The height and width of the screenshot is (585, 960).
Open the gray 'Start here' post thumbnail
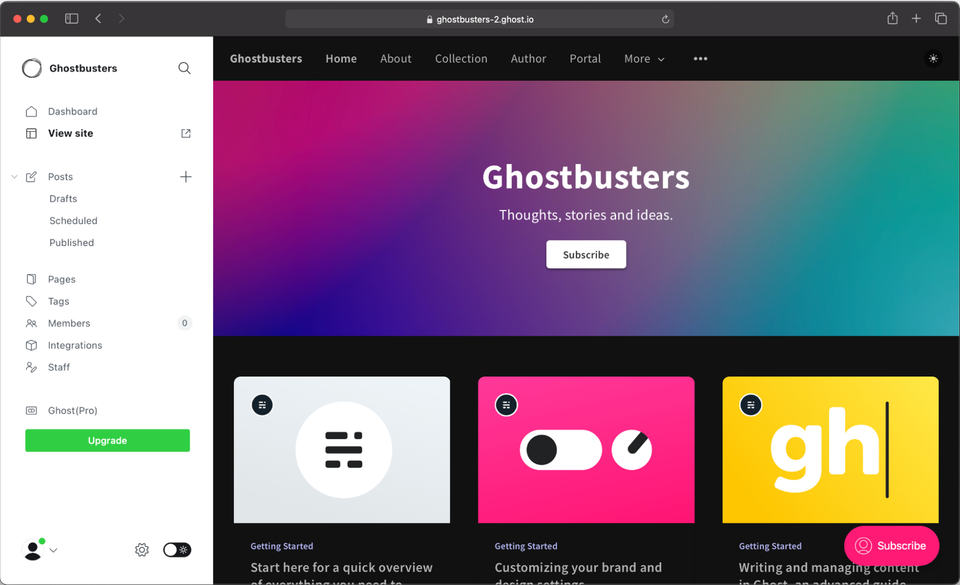point(342,450)
